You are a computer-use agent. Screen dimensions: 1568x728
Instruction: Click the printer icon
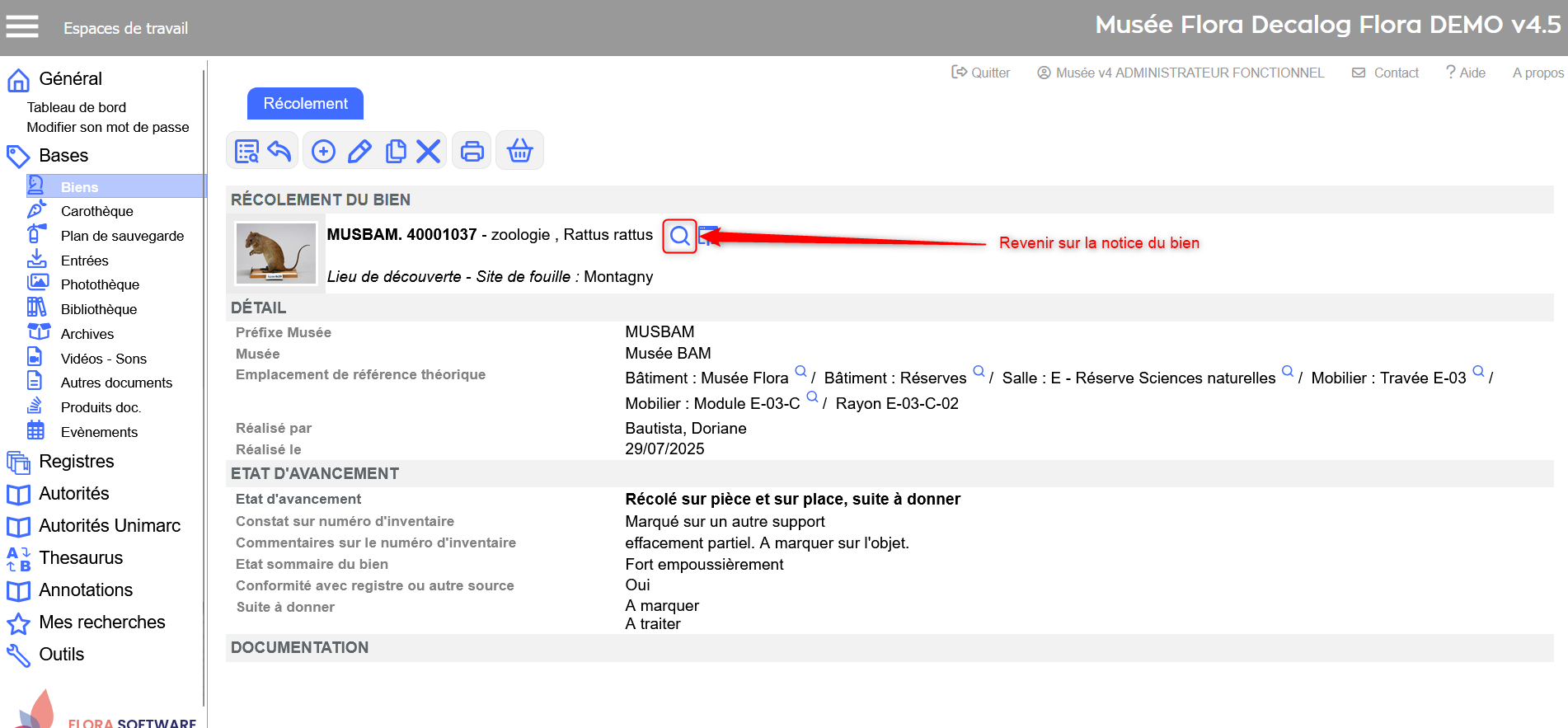coord(472,151)
